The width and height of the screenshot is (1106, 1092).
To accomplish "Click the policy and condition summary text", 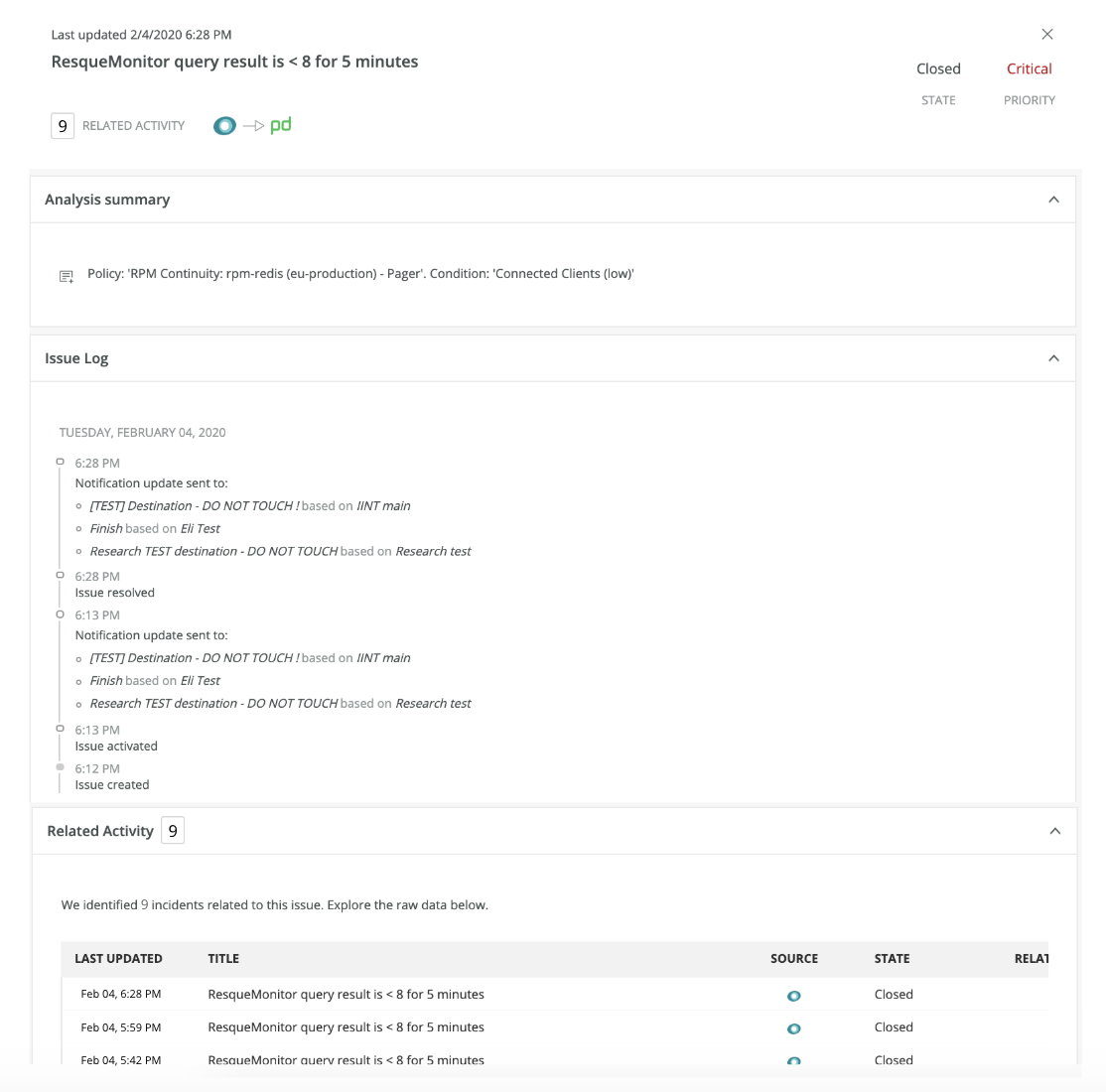I will tap(360, 274).
